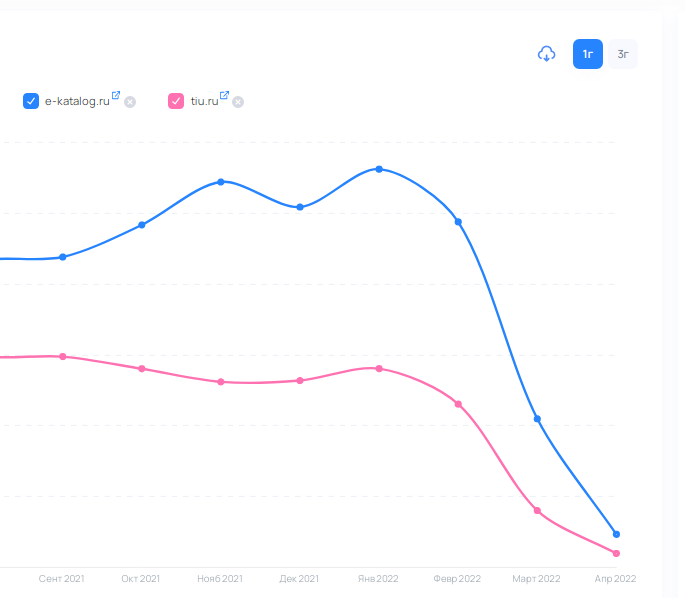
Task: Click the cloud download icon
Action: [x=546, y=54]
